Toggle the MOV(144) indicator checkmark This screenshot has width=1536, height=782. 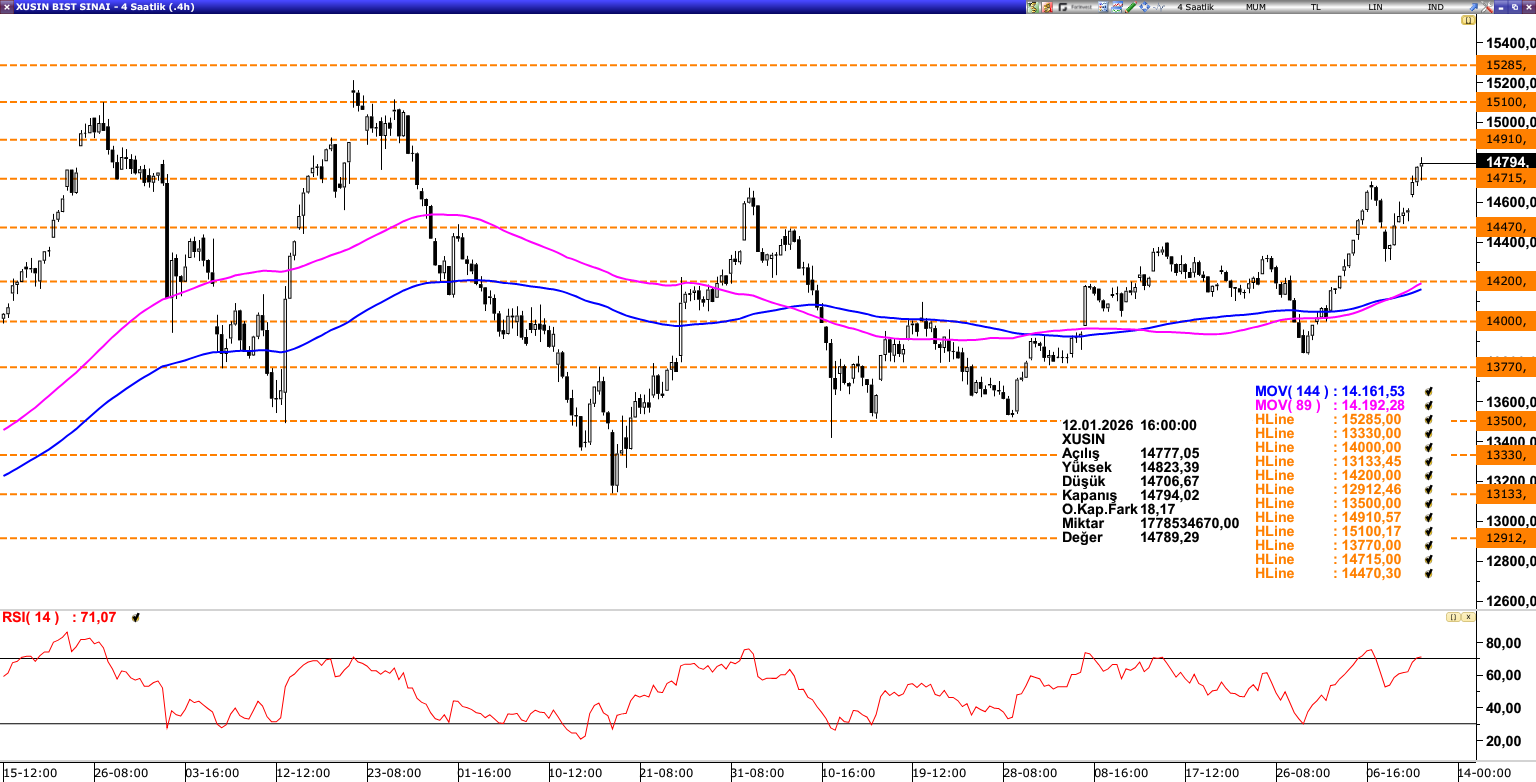1430,392
